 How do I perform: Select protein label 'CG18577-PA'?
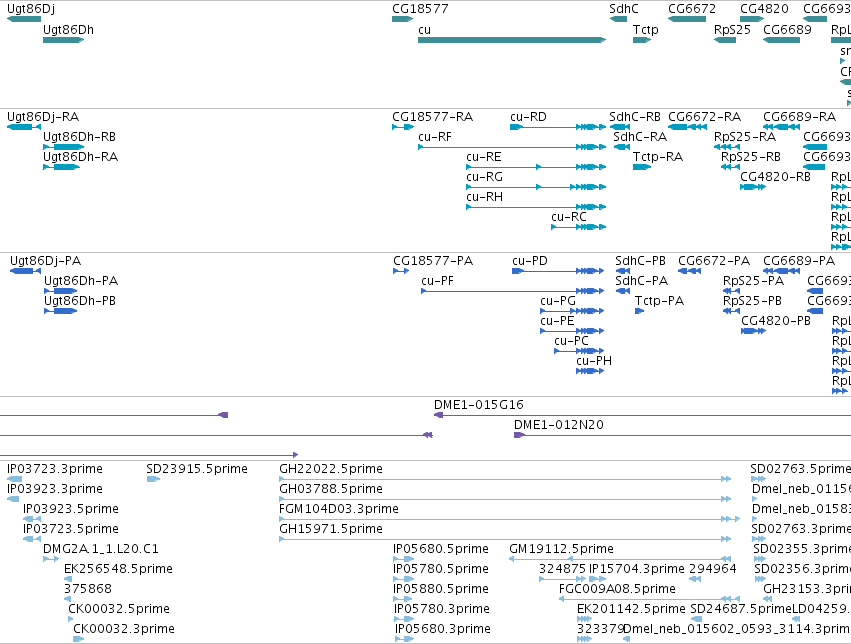click(x=433, y=261)
